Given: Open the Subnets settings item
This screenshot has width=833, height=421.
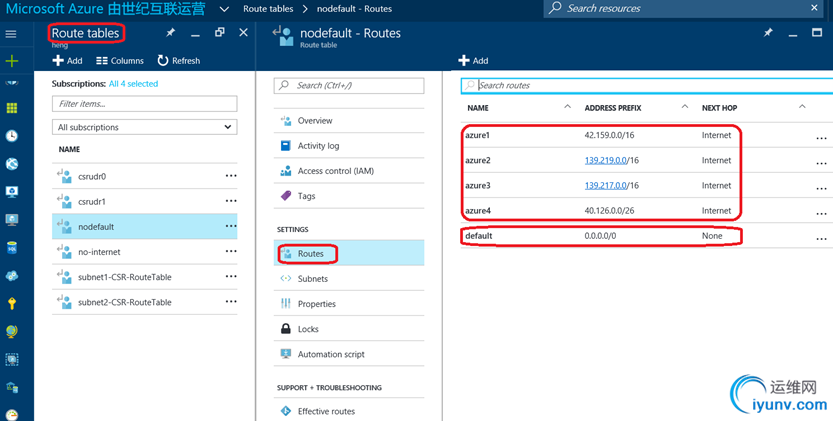Looking at the screenshot, I should pyautogui.click(x=349, y=279).
